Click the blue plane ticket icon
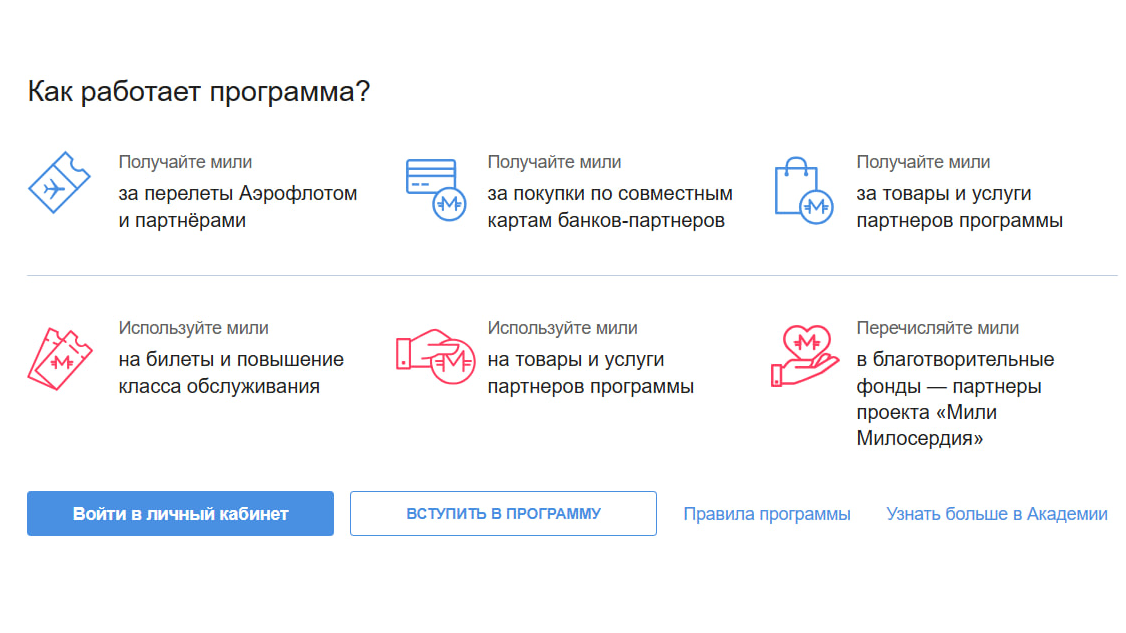 [59, 183]
